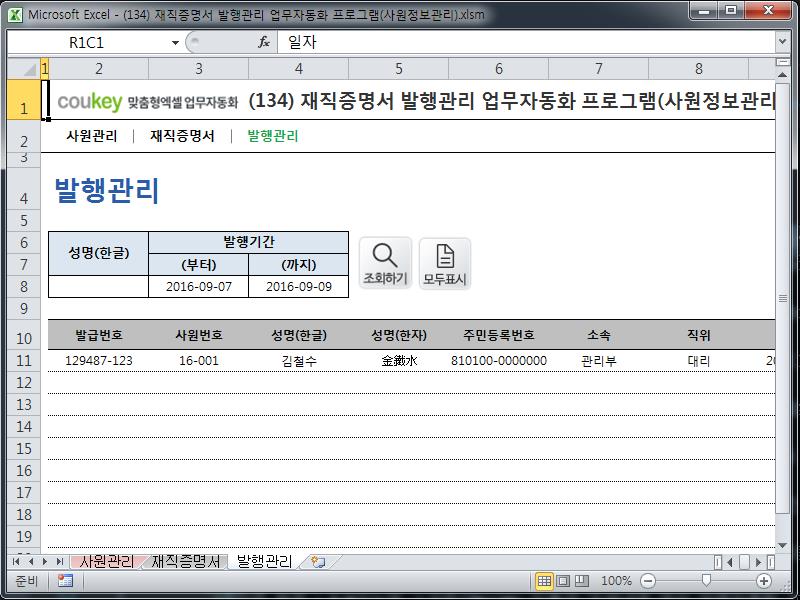Select the start date 2016-09-07 cell
Viewport: 800px width, 600px height.
198,286
